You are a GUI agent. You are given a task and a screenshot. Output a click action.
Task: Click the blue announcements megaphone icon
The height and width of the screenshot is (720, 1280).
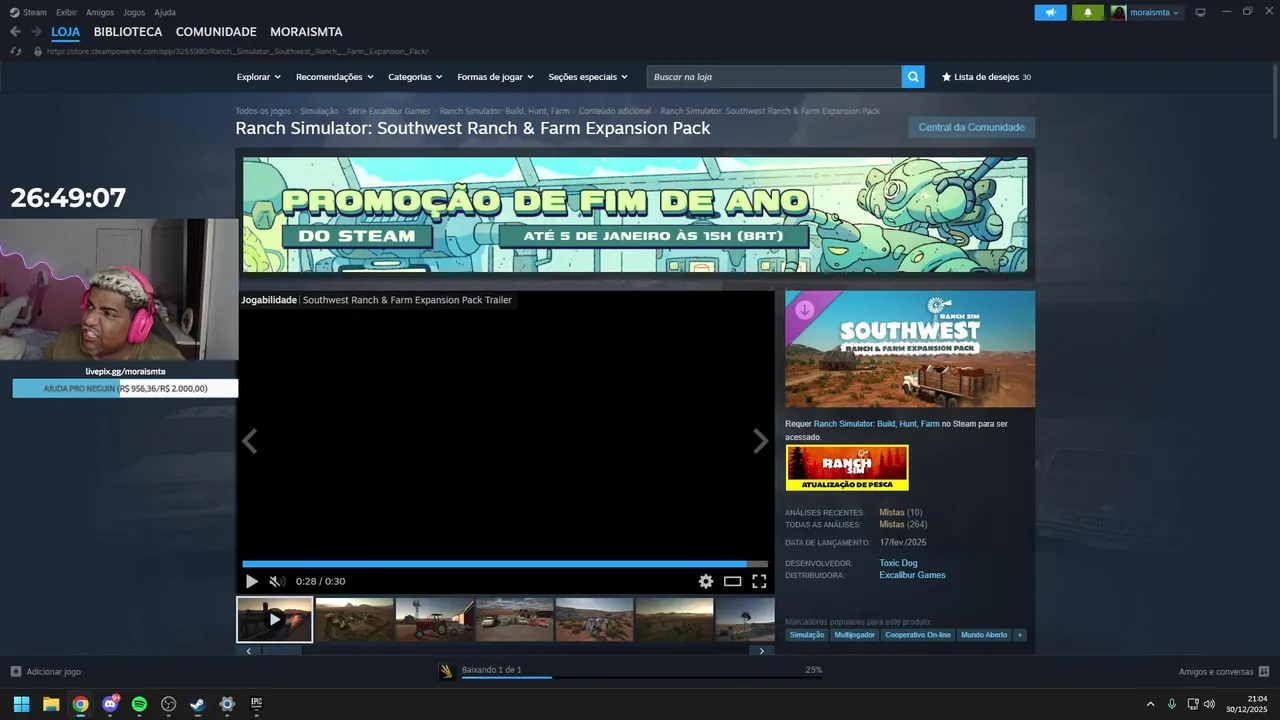point(1050,12)
